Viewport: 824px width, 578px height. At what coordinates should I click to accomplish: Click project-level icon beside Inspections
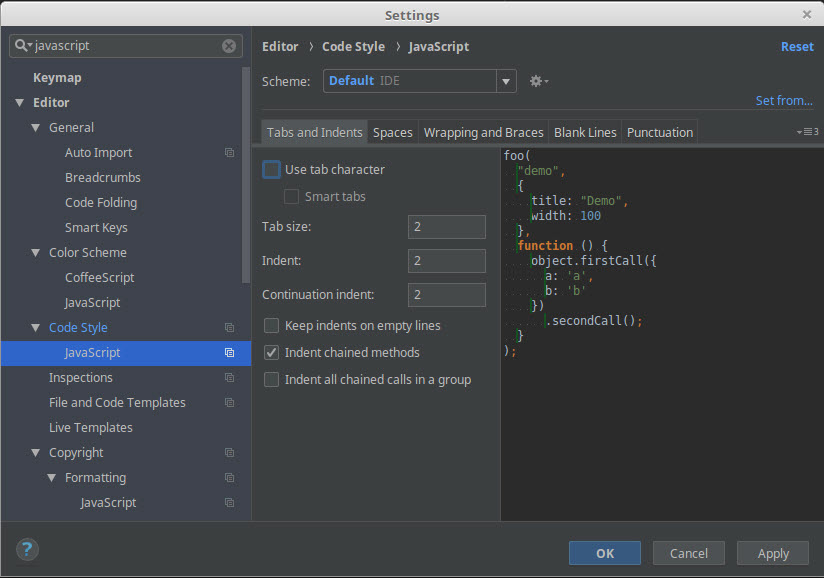pos(229,378)
